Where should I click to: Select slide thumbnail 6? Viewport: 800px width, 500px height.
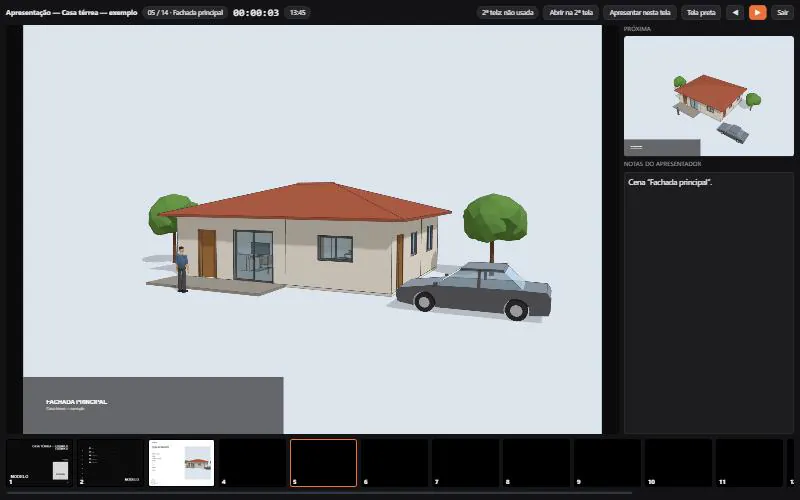tap(394, 463)
